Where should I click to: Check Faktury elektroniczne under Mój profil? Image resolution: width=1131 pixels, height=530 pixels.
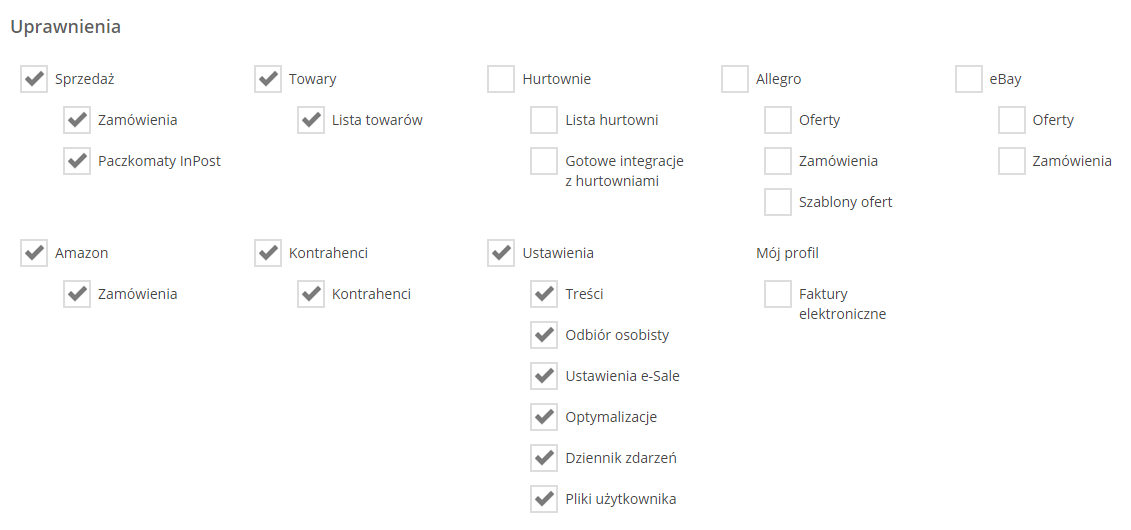778,294
